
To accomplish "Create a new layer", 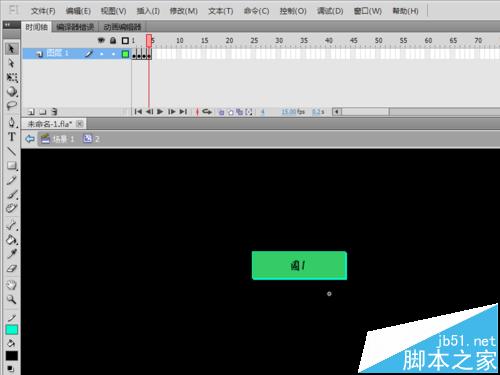I will point(31,112).
